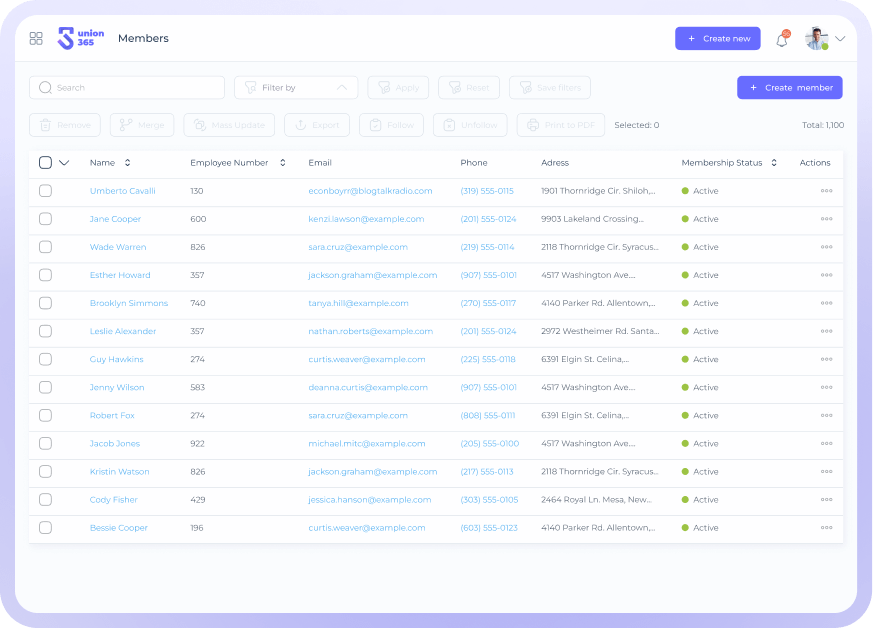Click the Create member button
Image resolution: width=873 pixels, height=628 pixels.
click(x=789, y=88)
